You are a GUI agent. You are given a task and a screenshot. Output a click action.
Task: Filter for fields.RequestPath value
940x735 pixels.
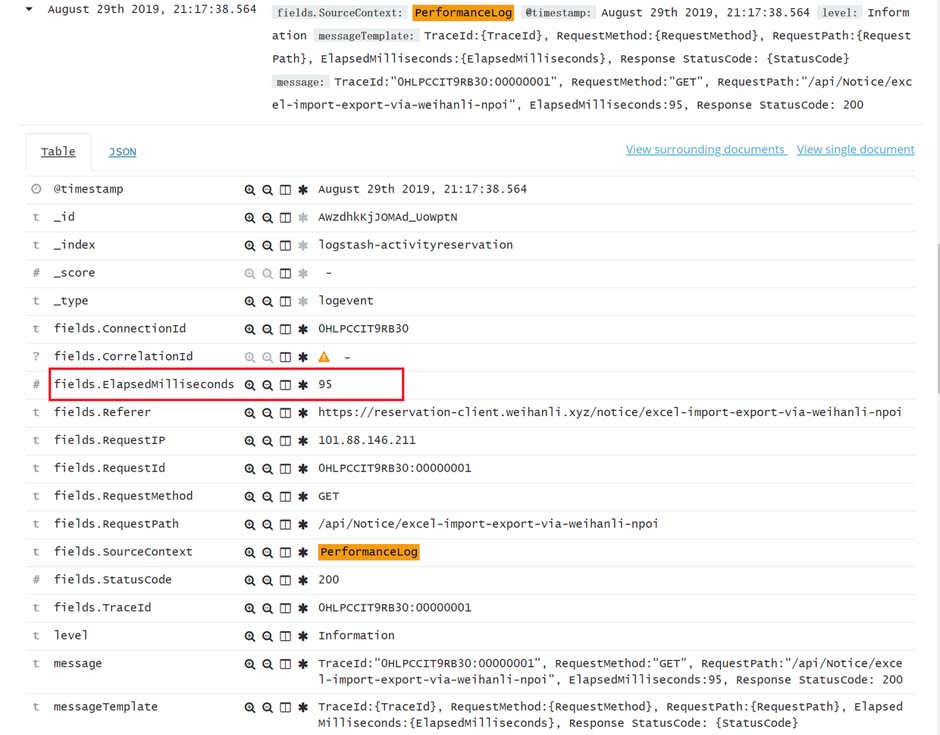(x=249, y=525)
